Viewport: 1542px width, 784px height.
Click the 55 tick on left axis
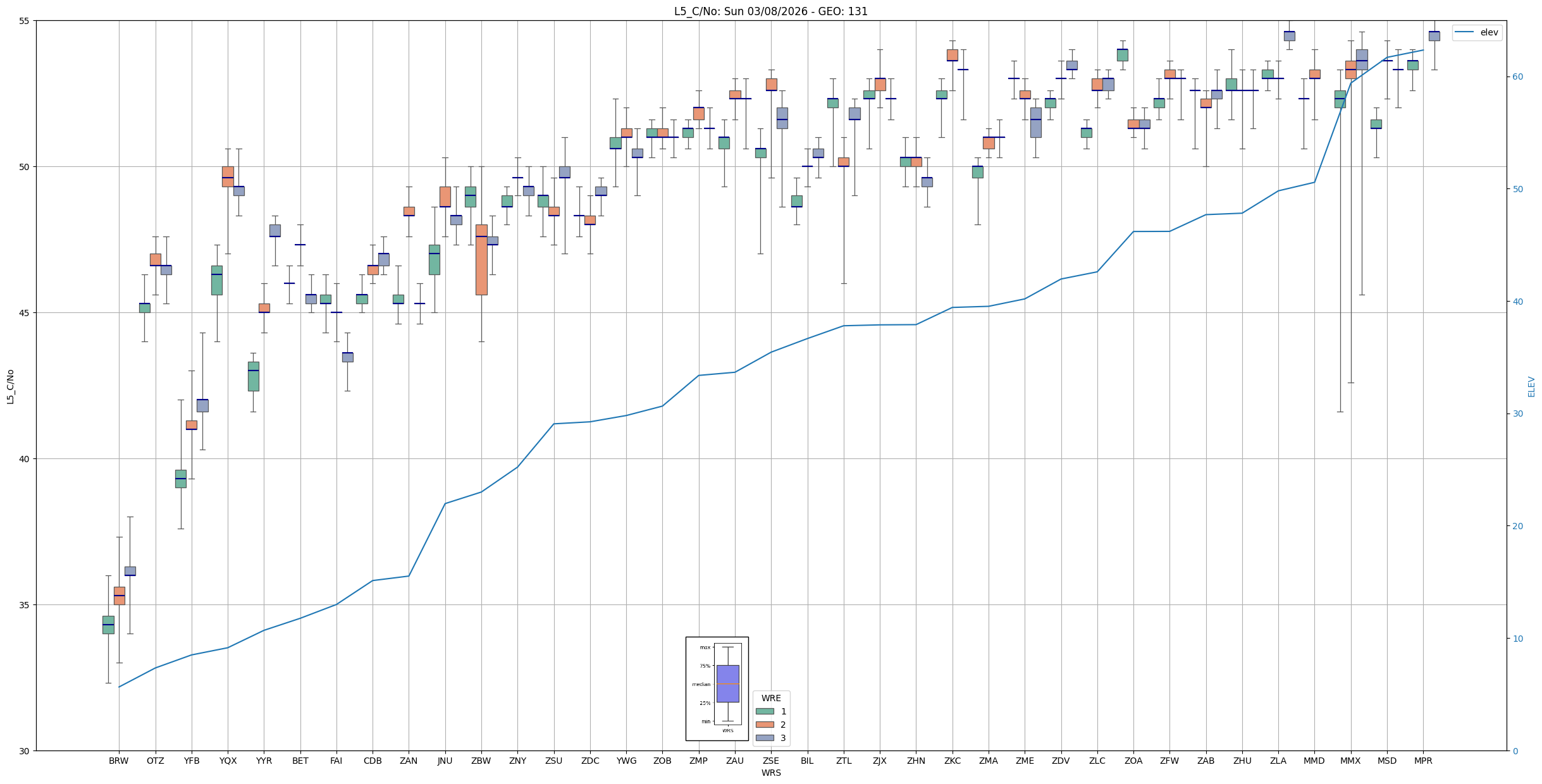pyautogui.click(x=25, y=21)
